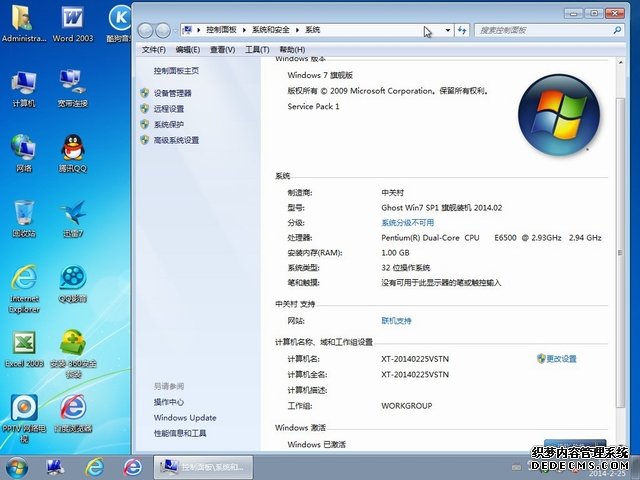
Task: Open the 帮助(H) menu
Action: (292, 50)
